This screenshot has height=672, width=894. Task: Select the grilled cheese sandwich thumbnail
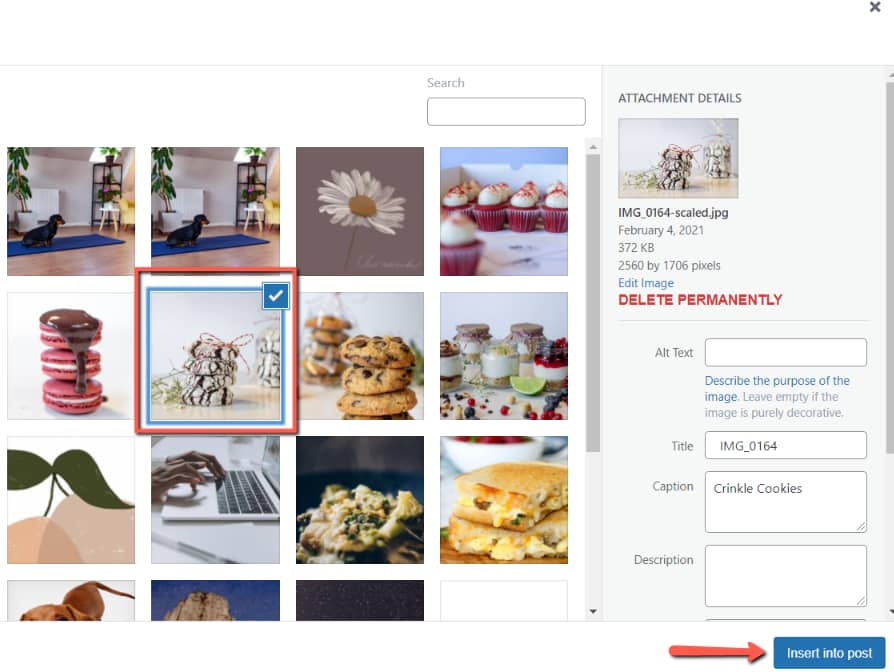[x=504, y=500]
